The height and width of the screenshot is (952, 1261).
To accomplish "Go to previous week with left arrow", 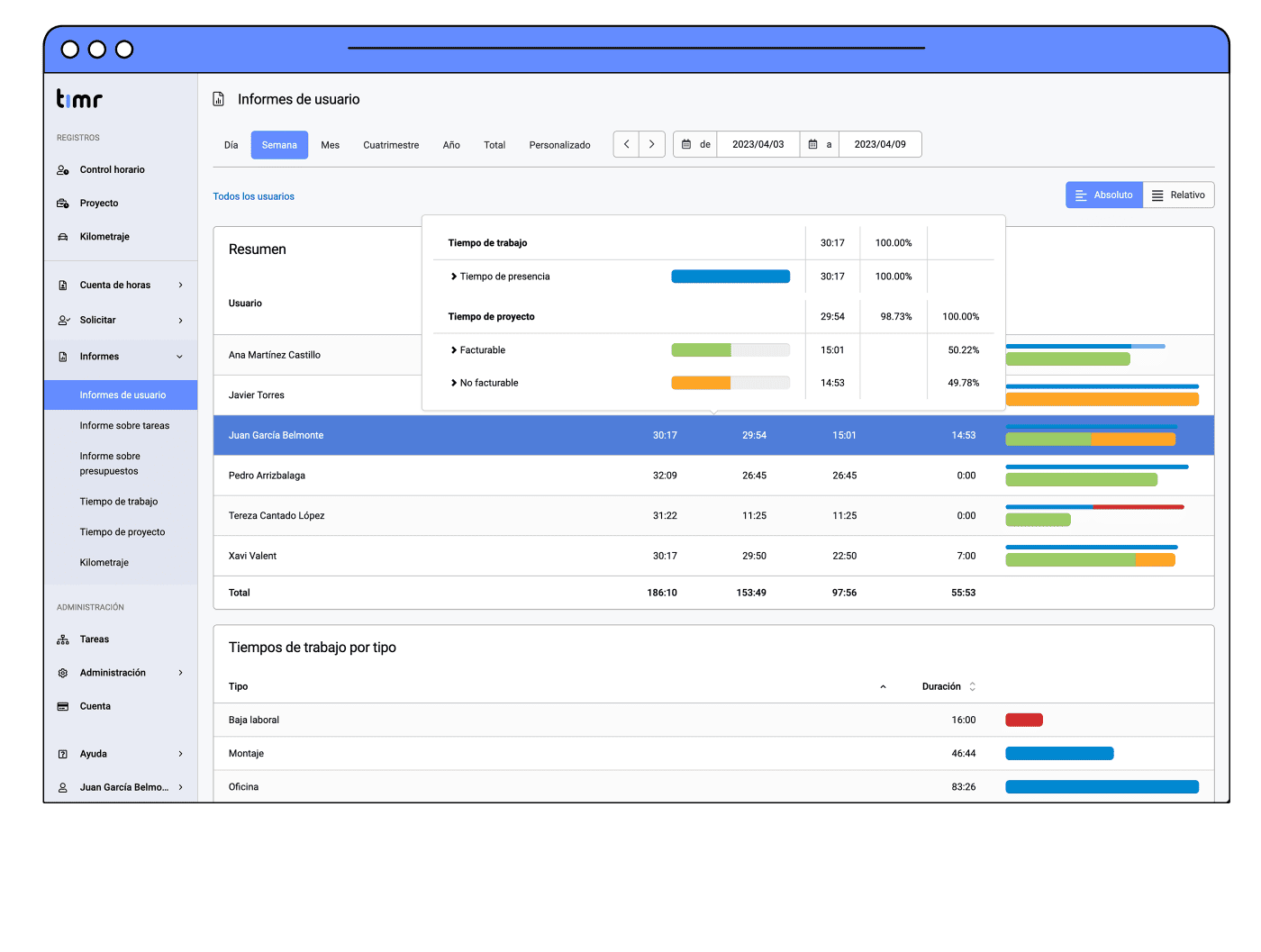I will pos(627,144).
